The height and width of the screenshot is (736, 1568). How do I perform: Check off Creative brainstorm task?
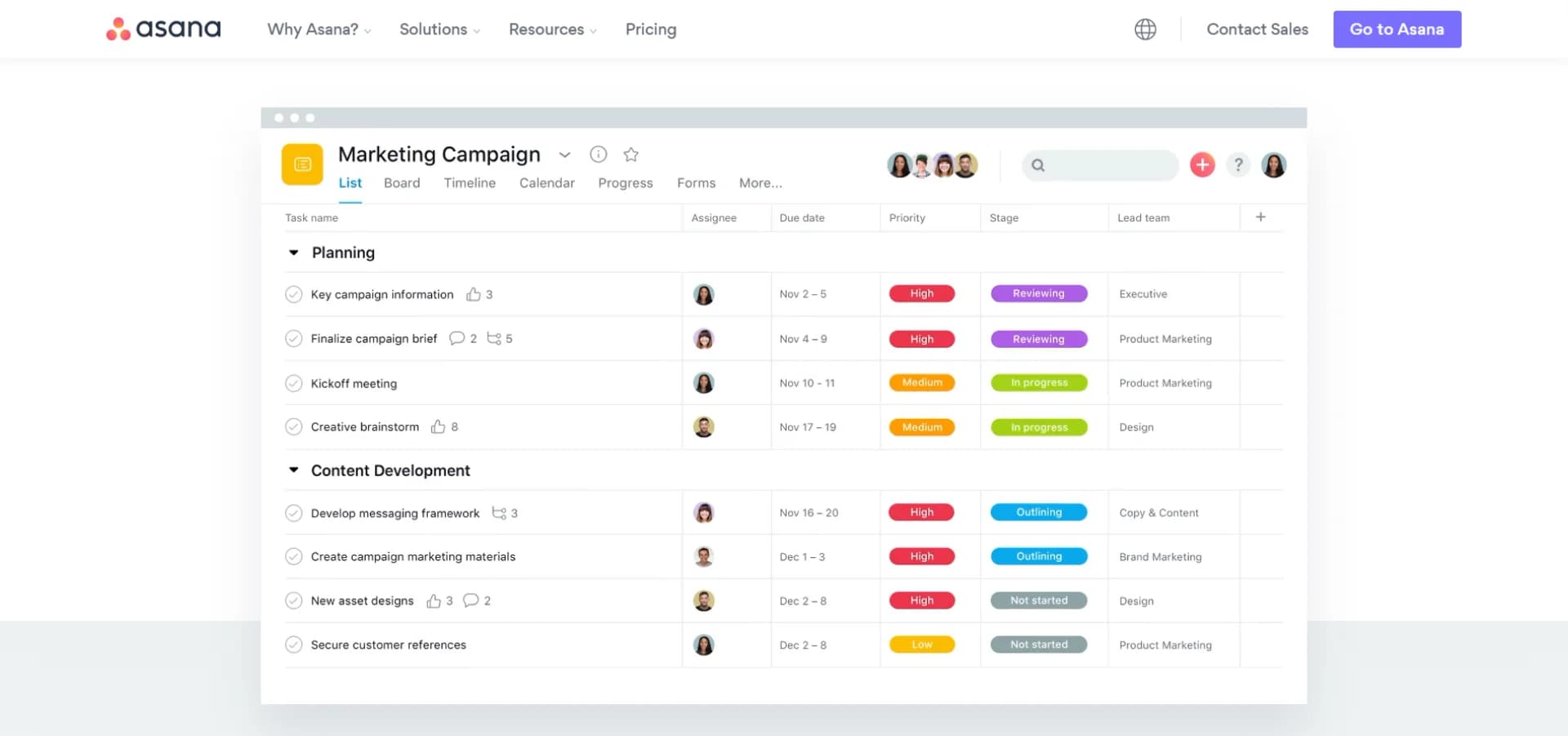tap(293, 426)
